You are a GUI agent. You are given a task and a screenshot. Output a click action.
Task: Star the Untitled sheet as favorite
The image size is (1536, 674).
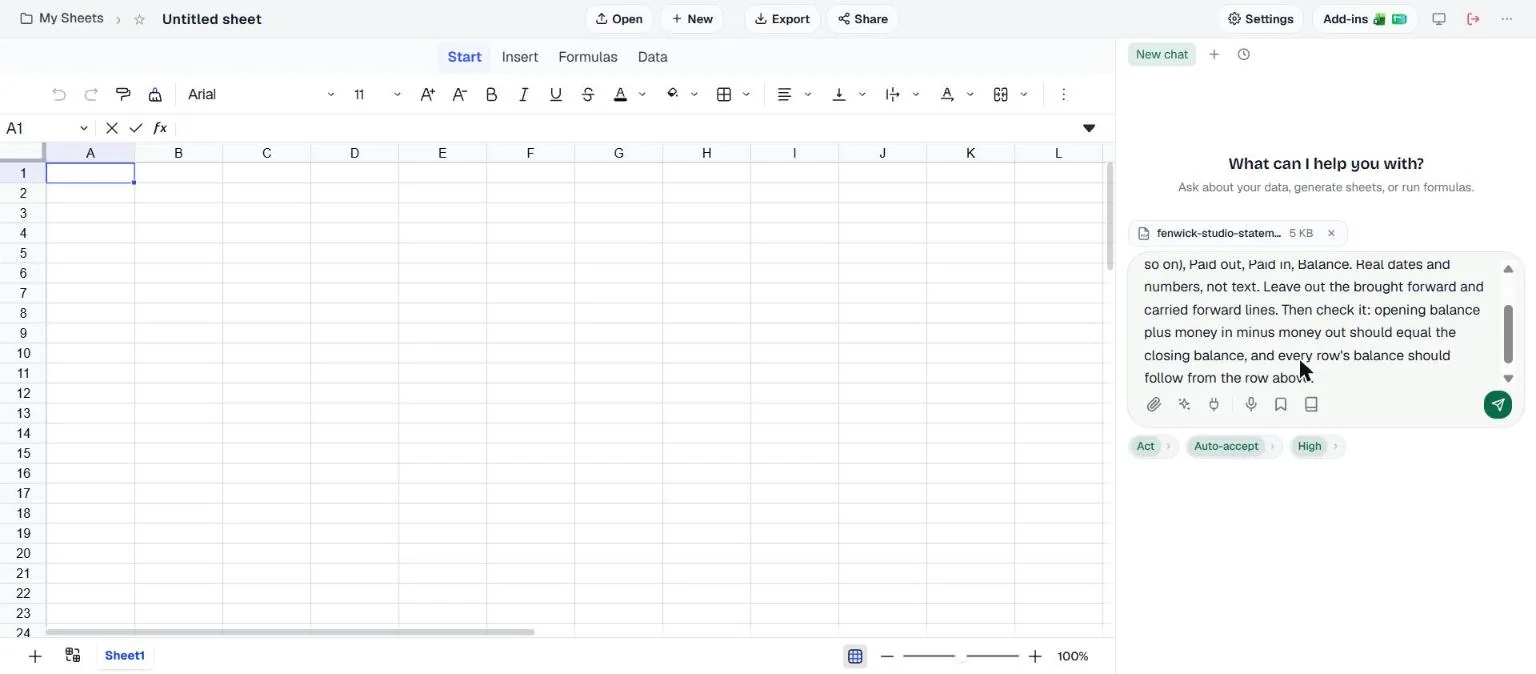tap(140, 20)
